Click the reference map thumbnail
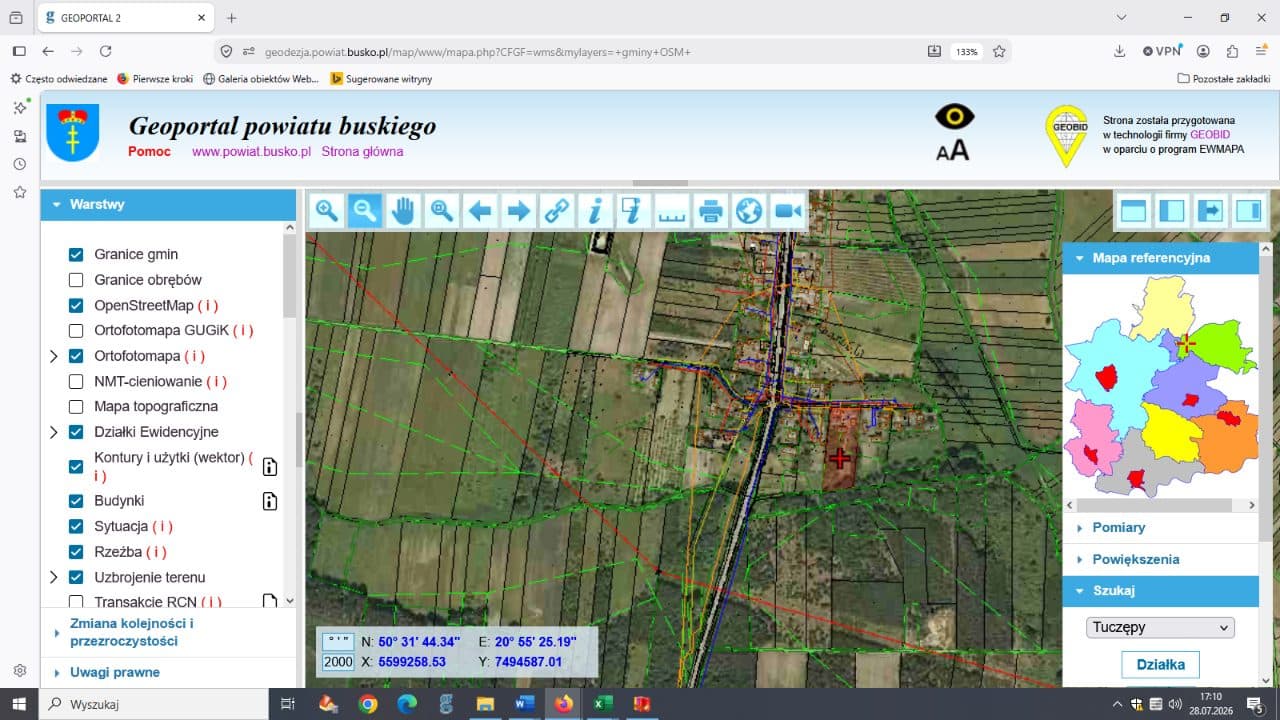Screen dimensions: 1280x720 point(1160,387)
